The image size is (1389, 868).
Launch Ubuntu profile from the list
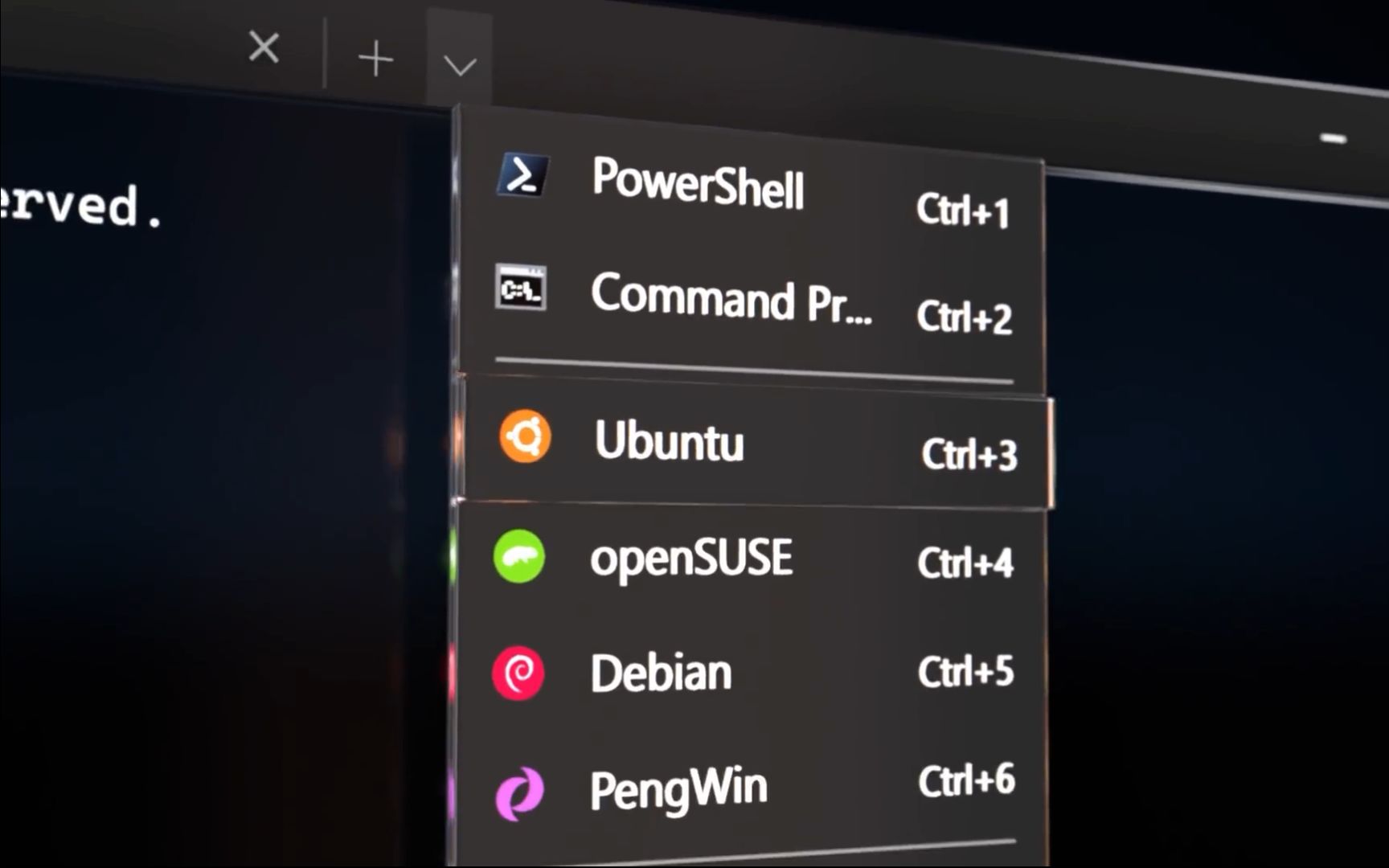point(757,446)
